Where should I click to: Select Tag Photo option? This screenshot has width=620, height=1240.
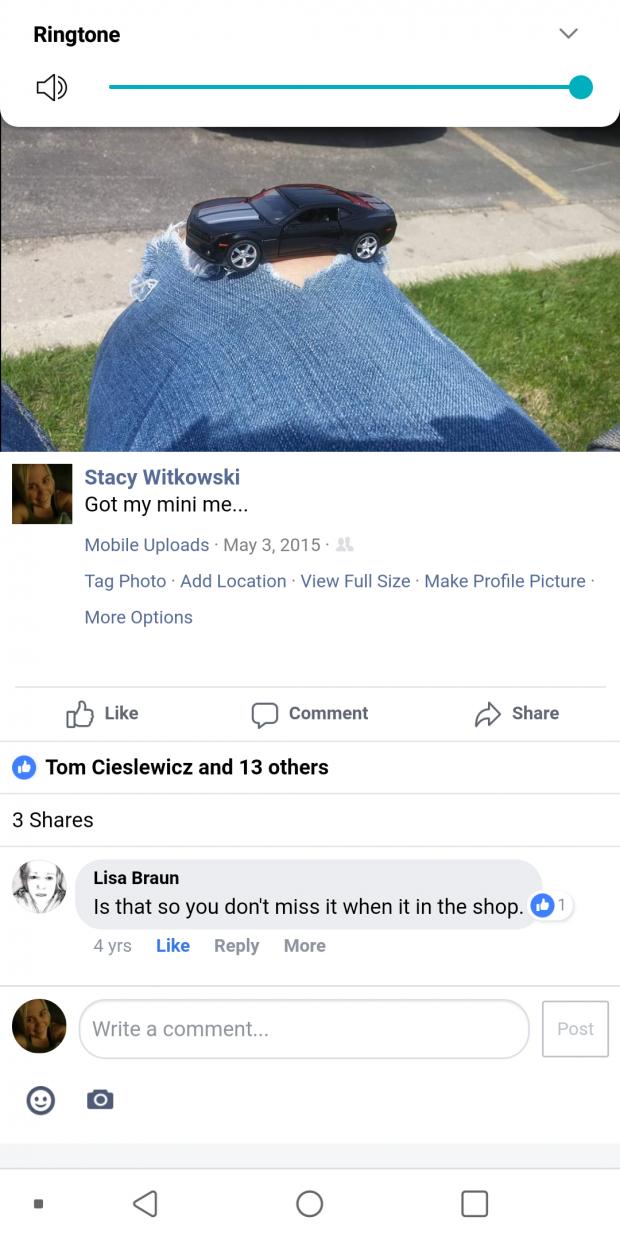click(125, 581)
